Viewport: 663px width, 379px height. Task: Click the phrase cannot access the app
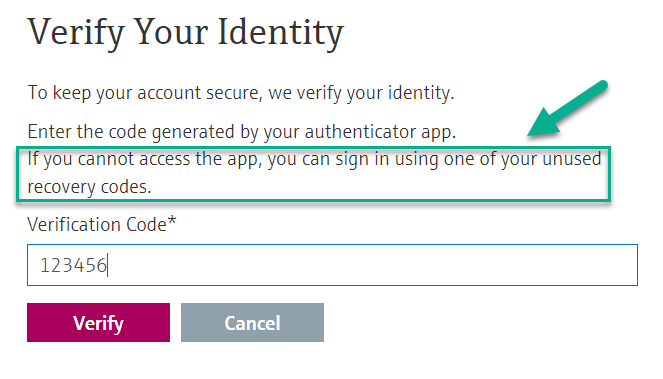(x=170, y=159)
